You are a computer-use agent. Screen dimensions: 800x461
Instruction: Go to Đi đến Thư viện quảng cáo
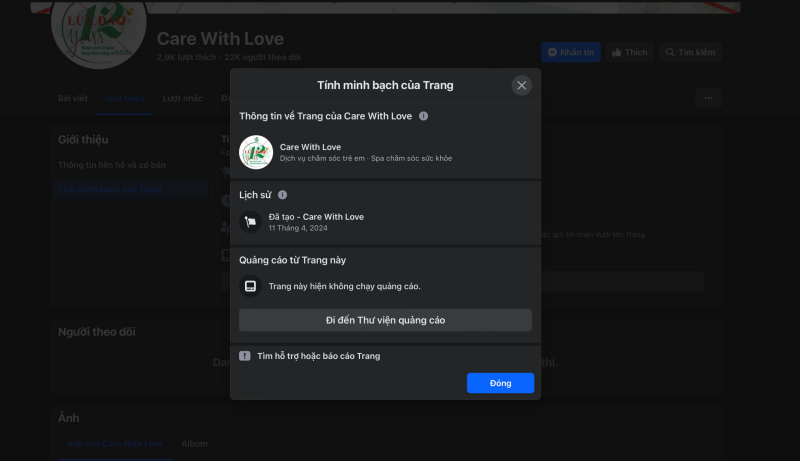(385, 320)
